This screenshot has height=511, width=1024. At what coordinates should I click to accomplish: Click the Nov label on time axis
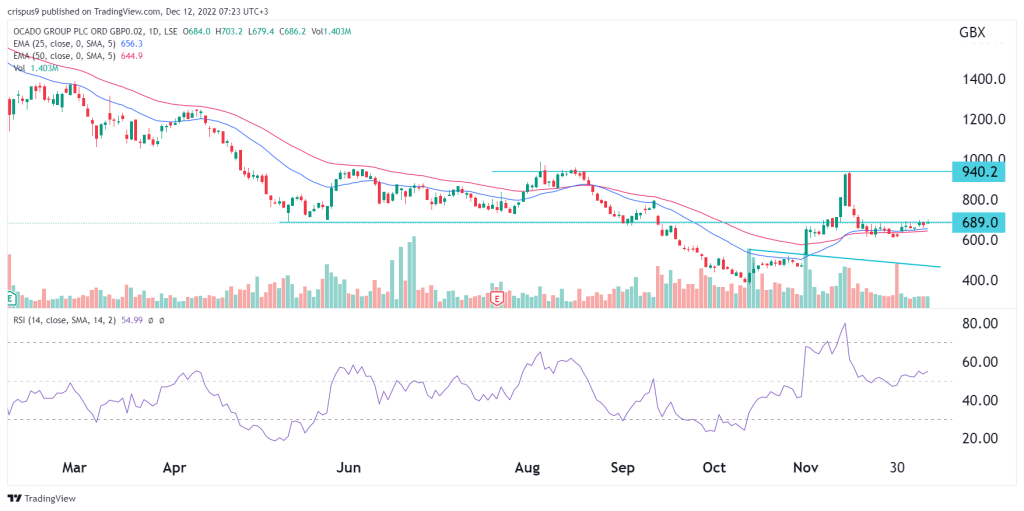[803, 468]
